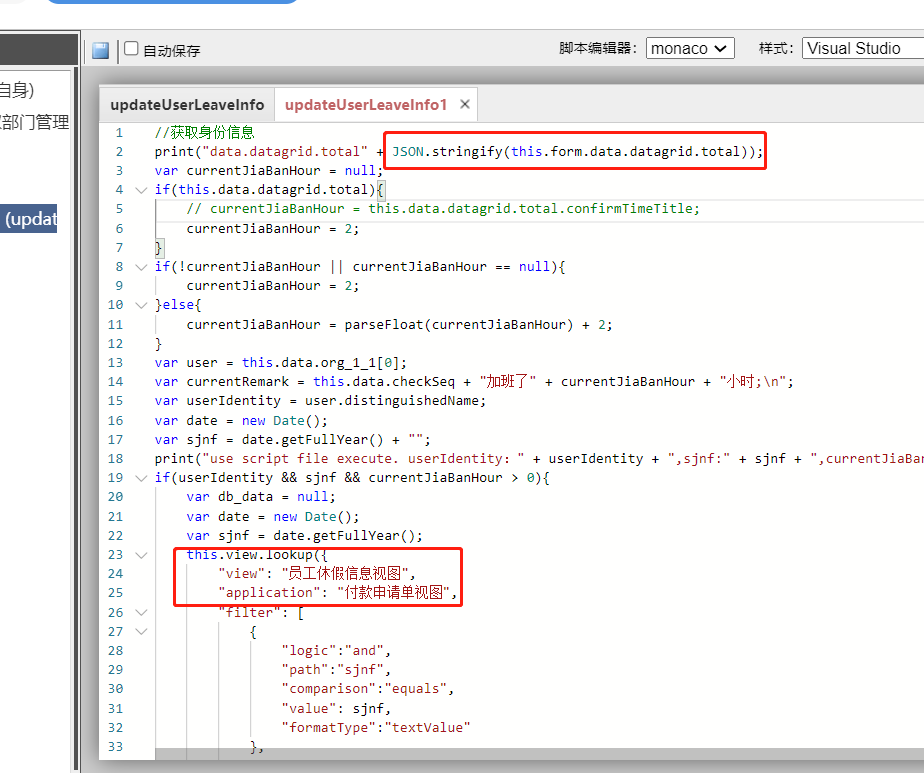Image resolution: width=924 pixels, height=773 pixels.
Task: Click line number 13 in gutter
Action: (116, 362)
